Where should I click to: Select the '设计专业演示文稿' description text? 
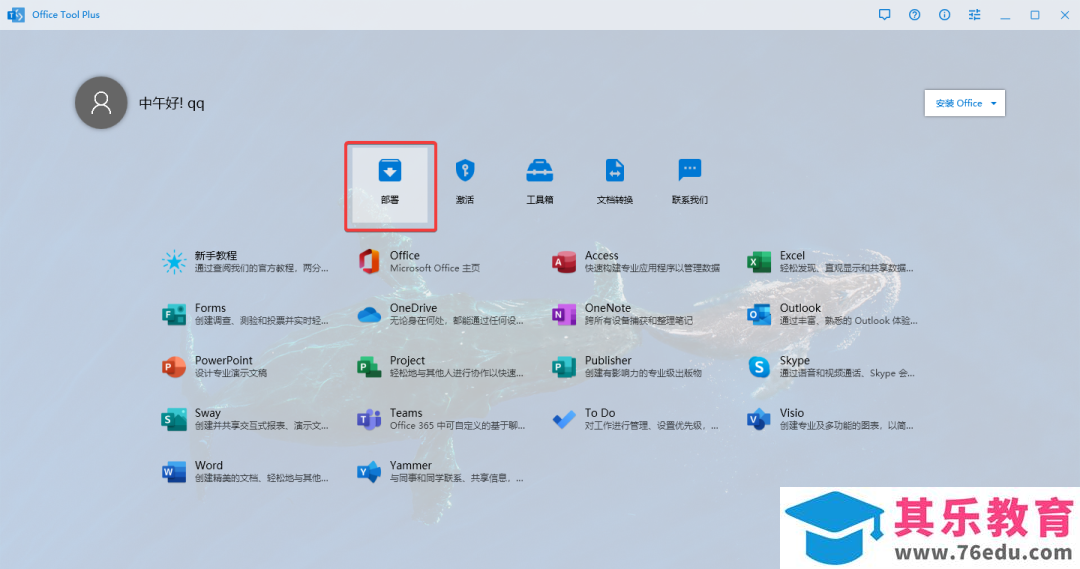coord(231,373)
